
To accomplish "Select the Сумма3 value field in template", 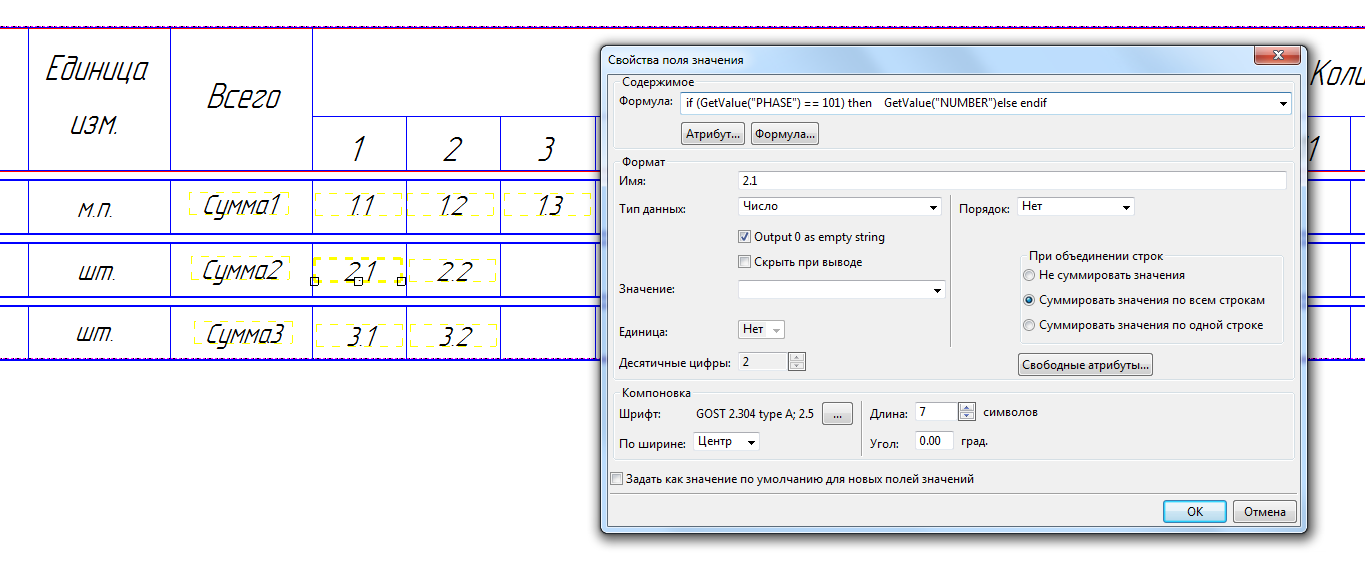I will (243, 334).
